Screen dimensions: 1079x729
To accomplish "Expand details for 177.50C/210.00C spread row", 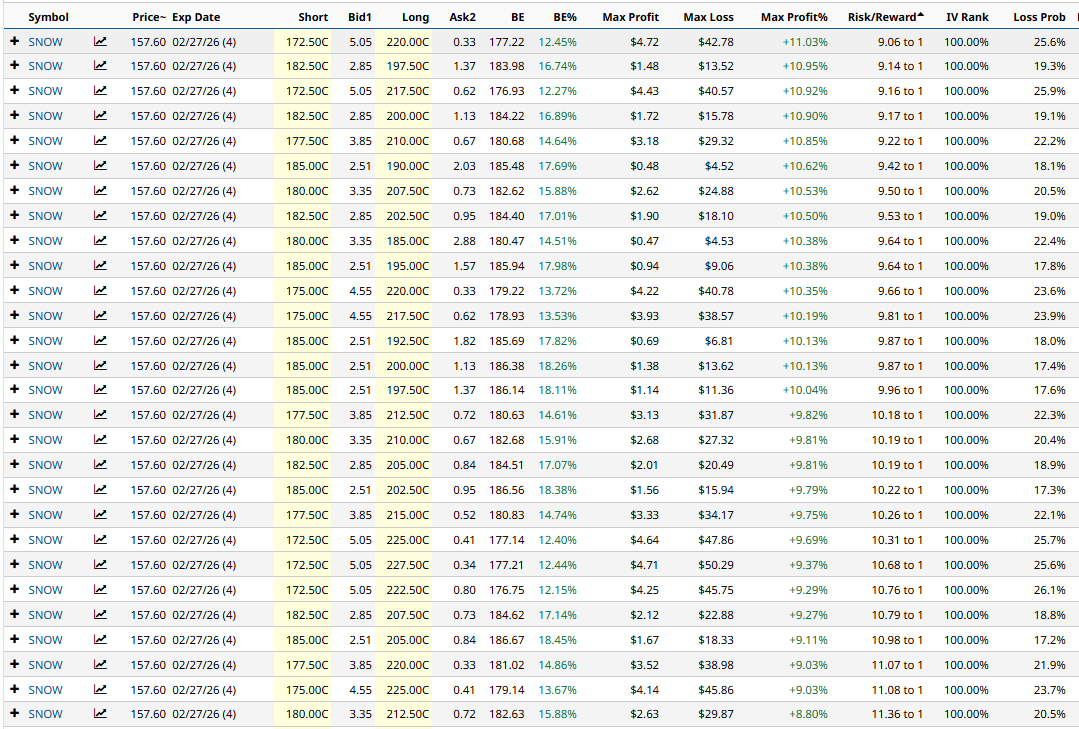I will pos(15,141).
